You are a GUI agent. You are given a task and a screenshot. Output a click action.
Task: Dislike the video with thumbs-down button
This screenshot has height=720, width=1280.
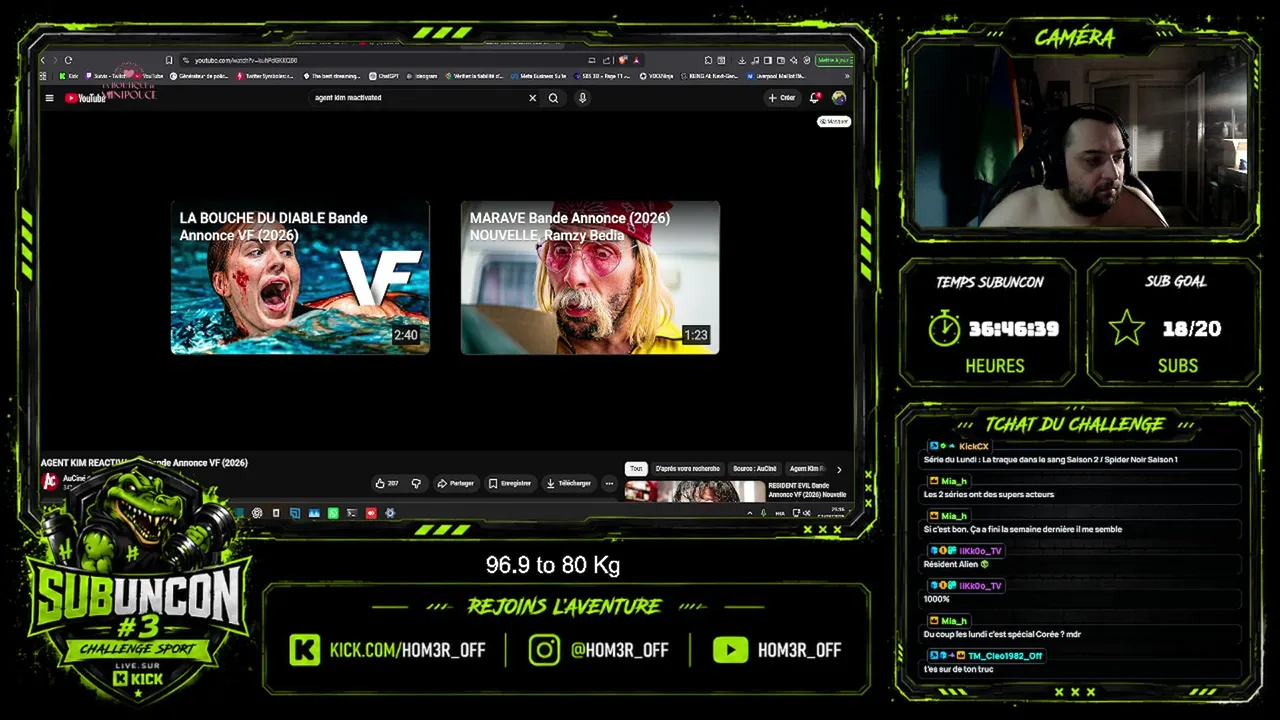417,483
